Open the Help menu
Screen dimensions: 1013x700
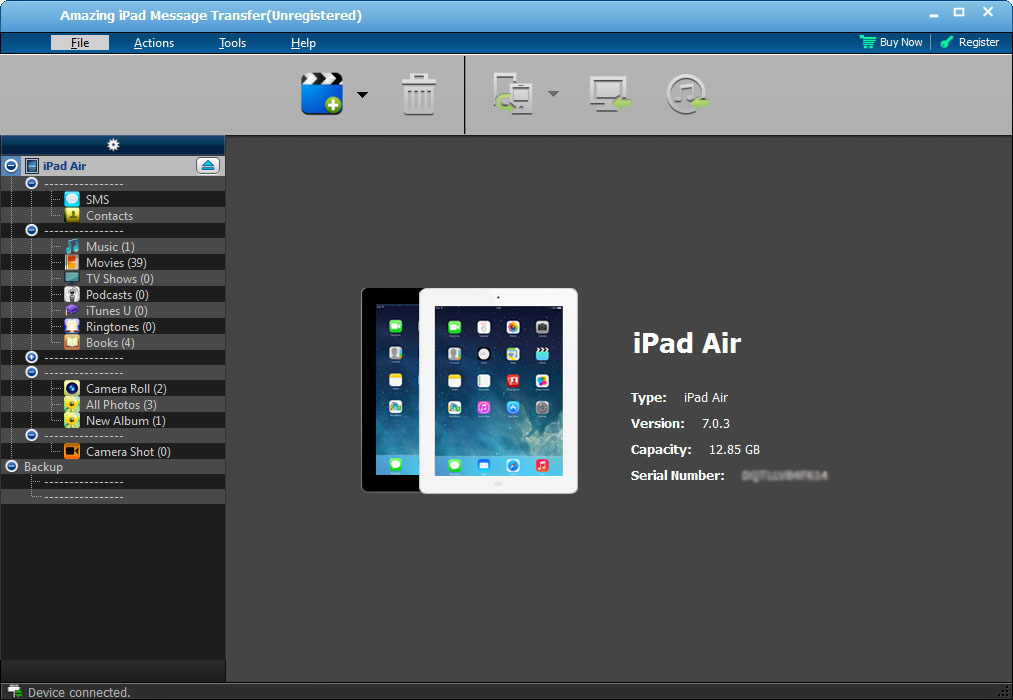tap(303, 43)
